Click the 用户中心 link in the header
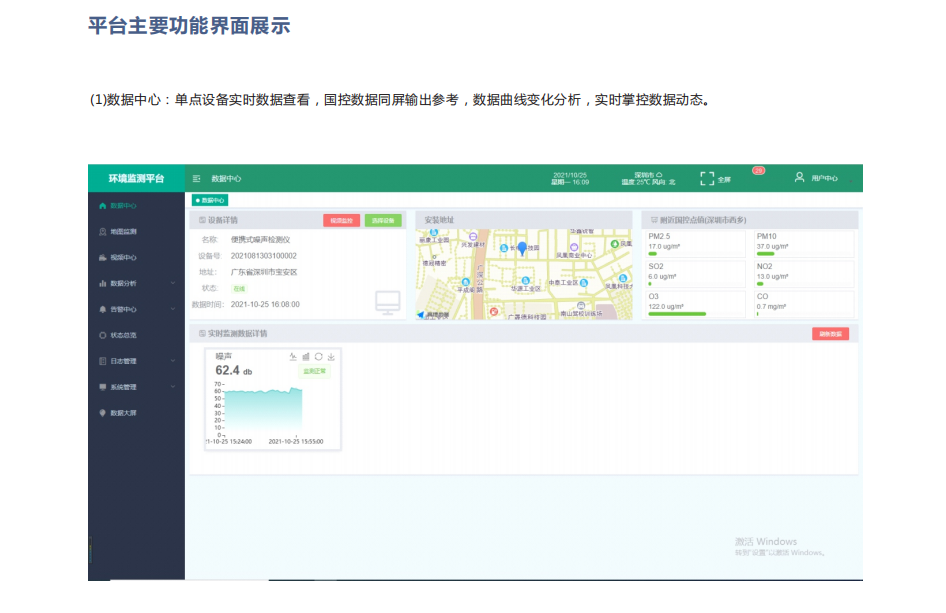Screen dimensions: 946x613 [x=824, y=179]
